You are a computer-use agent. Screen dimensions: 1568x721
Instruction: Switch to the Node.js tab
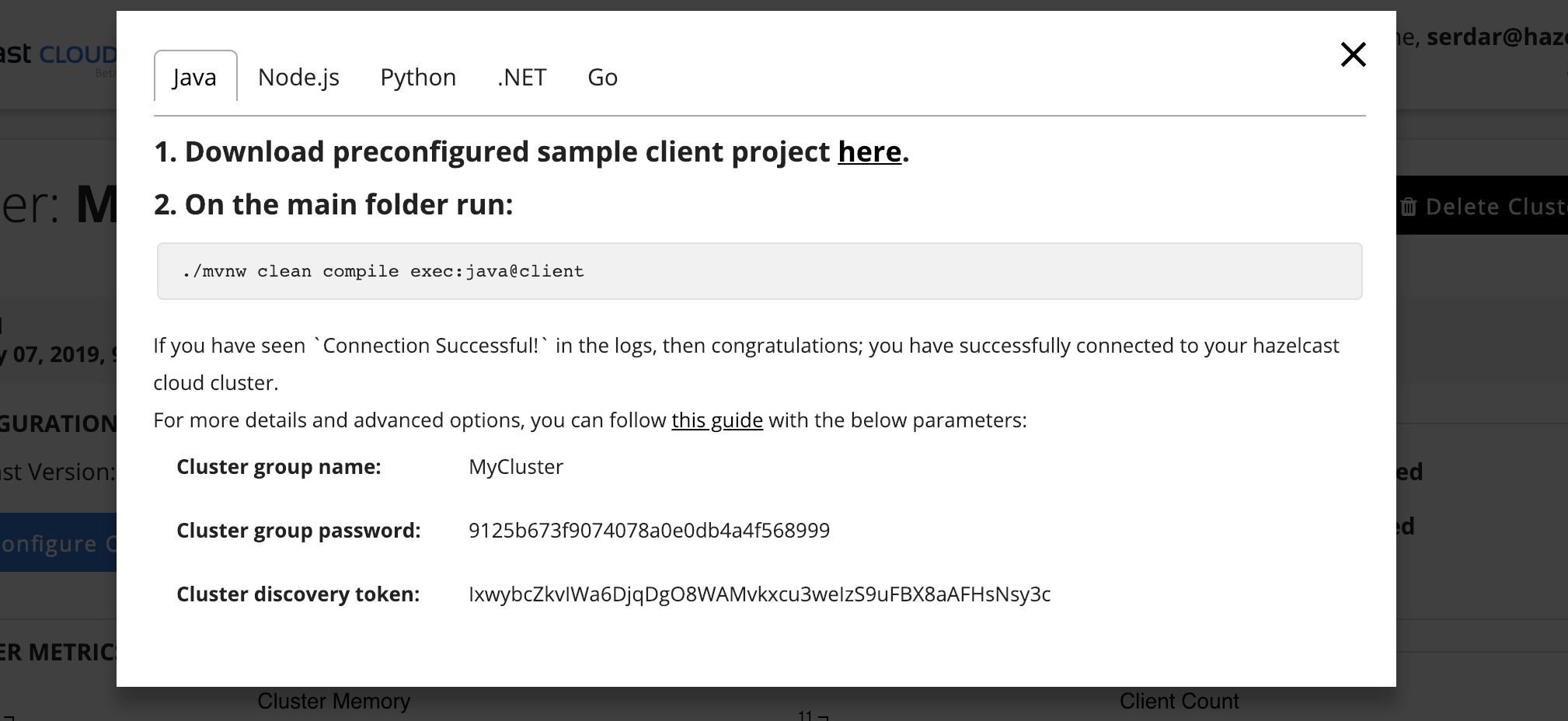point(298,77)
